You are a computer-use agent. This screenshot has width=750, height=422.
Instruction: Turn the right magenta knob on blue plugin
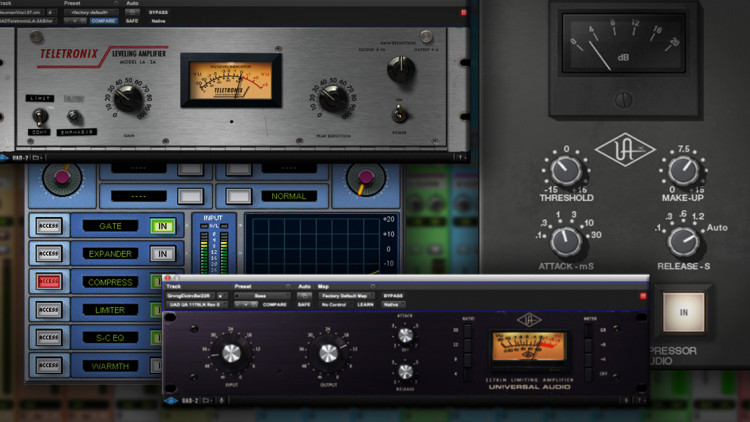click(366, 178)
